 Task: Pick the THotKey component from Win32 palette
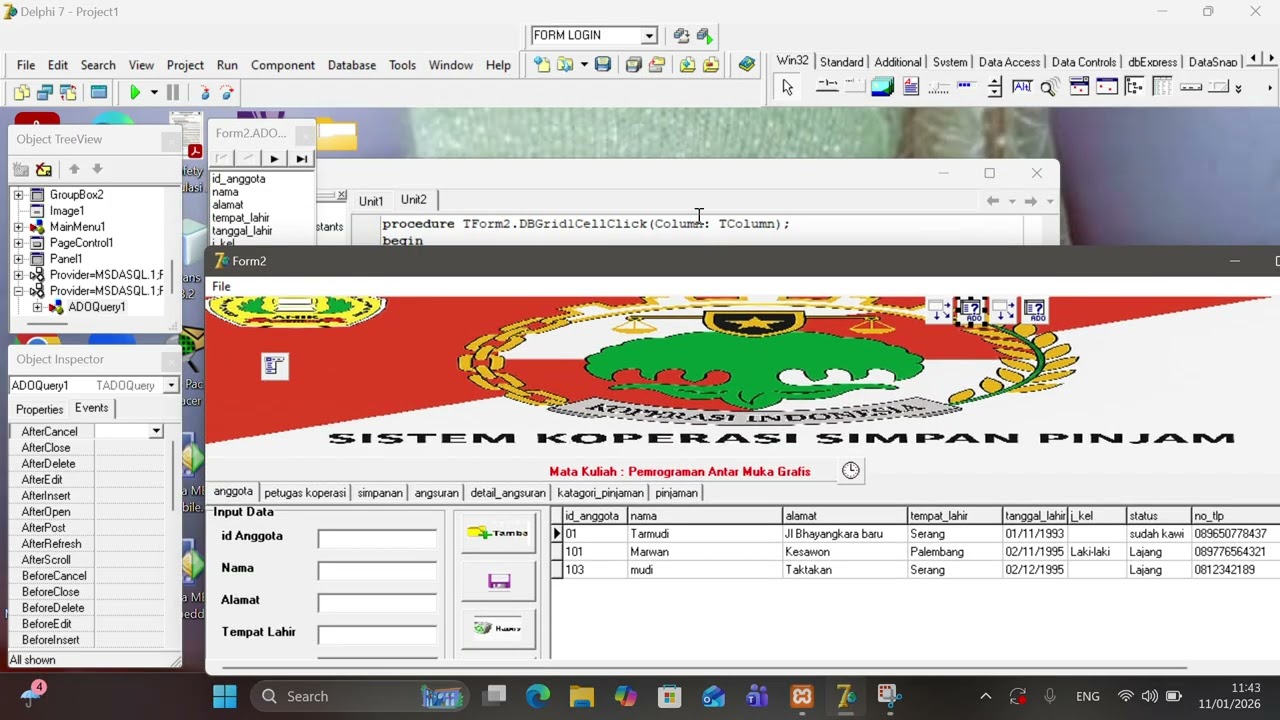[x=1022, y=88]
